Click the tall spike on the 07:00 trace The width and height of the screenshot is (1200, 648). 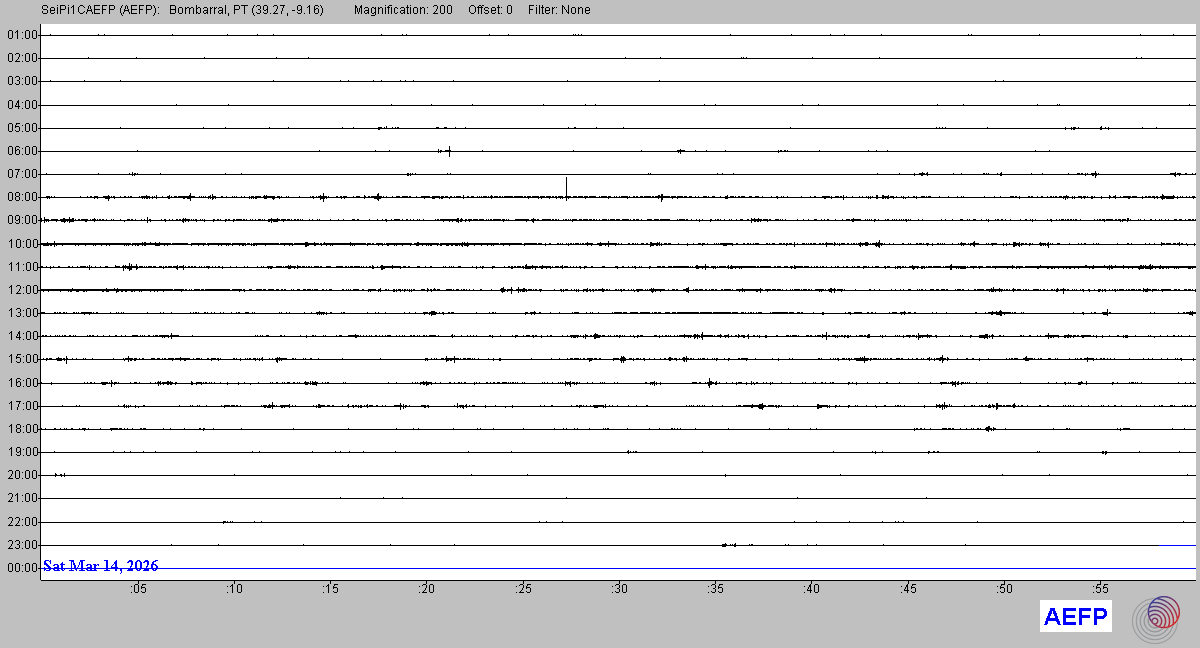point(566,187)
